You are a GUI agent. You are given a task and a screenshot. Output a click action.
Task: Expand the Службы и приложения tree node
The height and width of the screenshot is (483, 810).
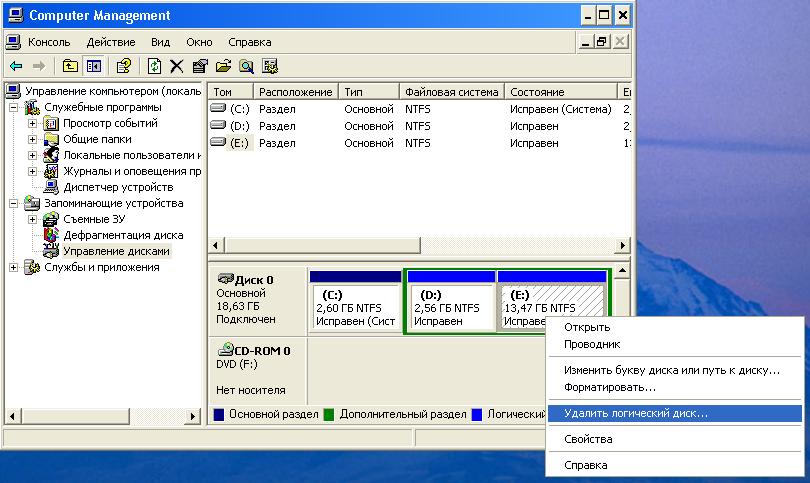(x=14, y=267)
